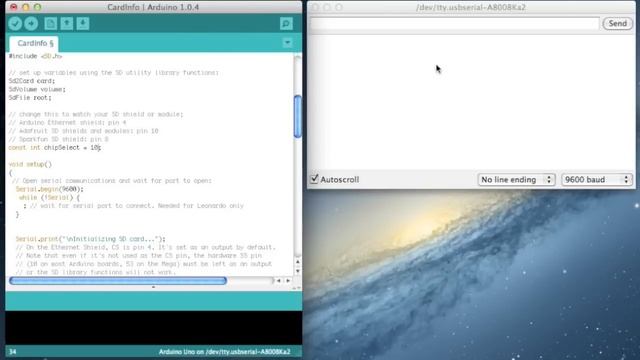
Task: Click the scroll left arrow in editor
Action: [279, 281]
